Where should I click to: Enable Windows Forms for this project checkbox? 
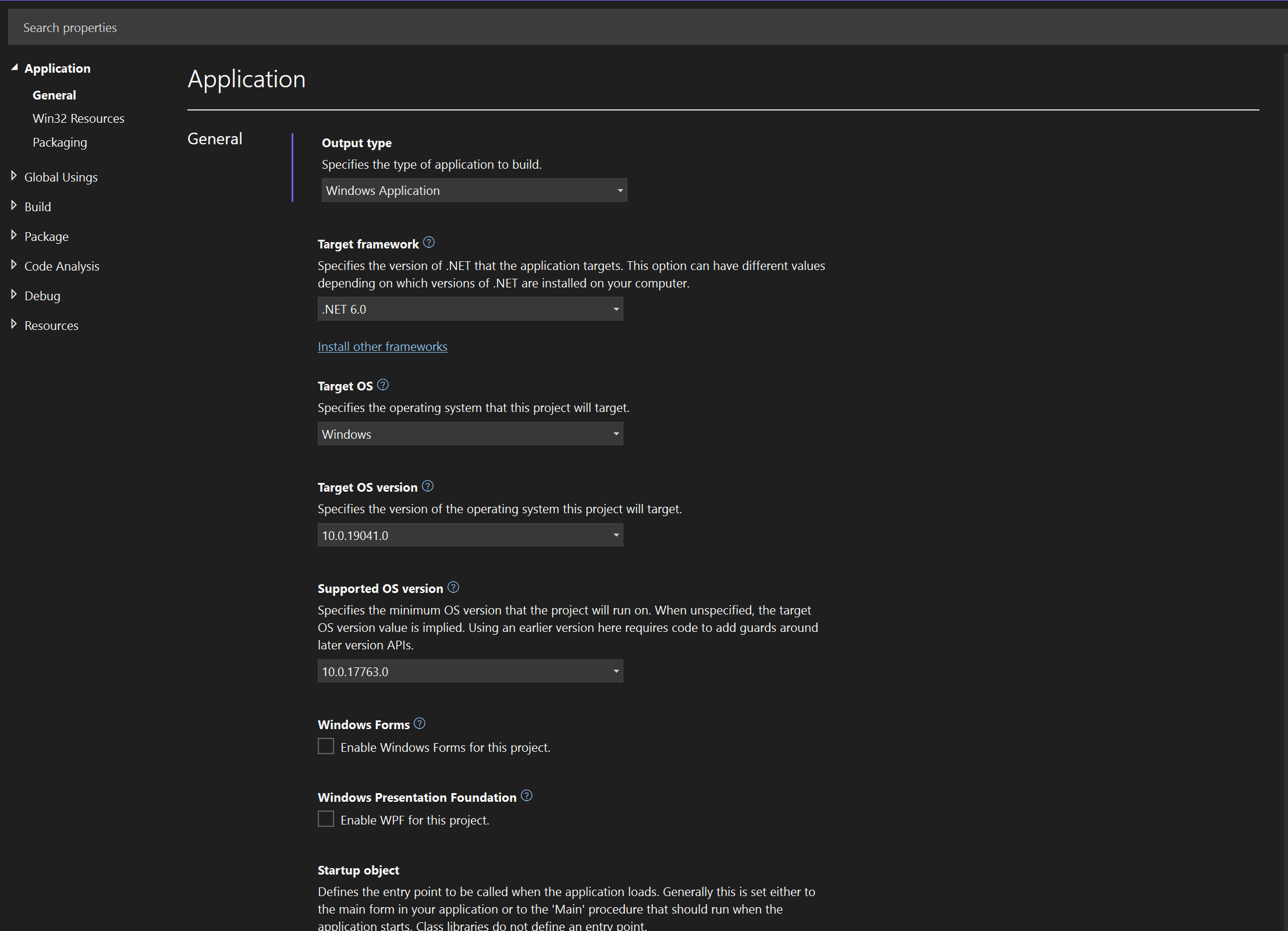click(x=326, y=746)
